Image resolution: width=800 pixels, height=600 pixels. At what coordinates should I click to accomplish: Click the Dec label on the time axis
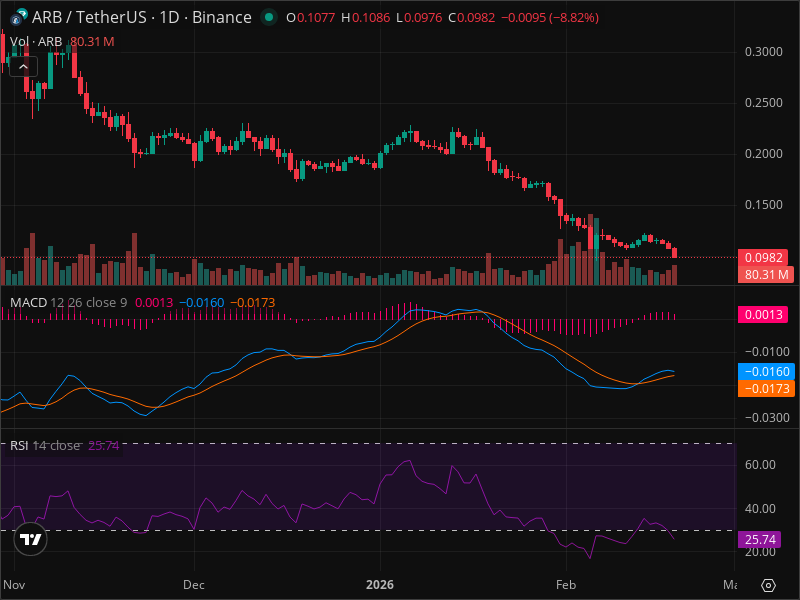point(194,585)
